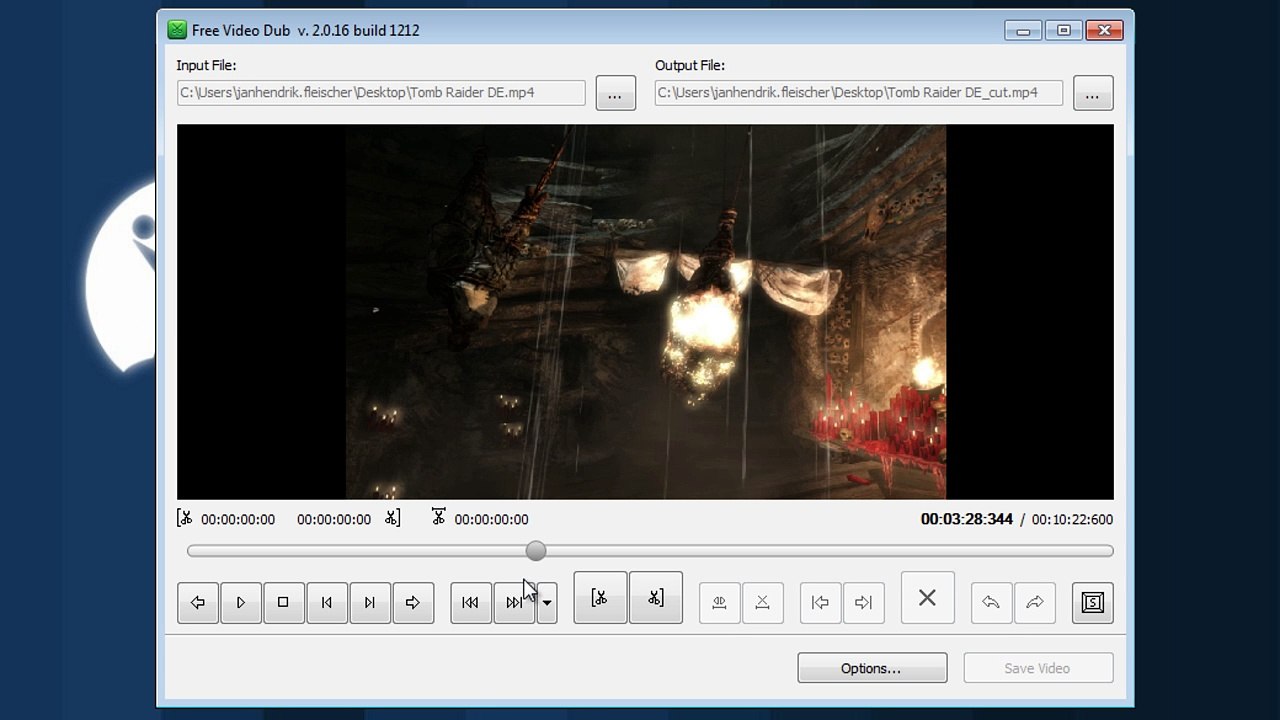This screenshot has height=720, width=1280.
Task: Minimize the Free Video Dub window
Action: [x=1023, y=31]
